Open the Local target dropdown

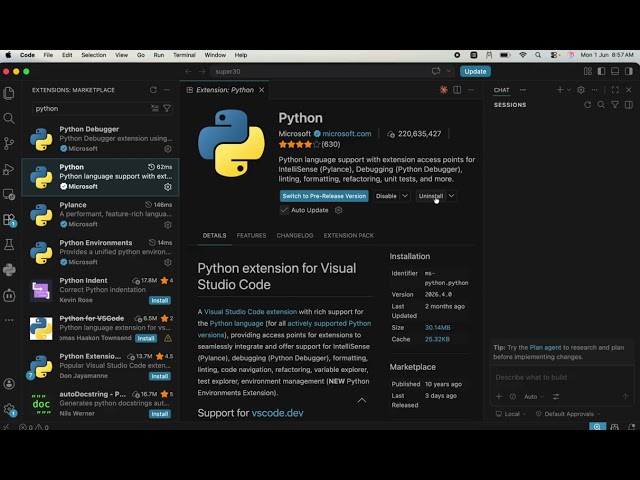(x=511, y=414)
